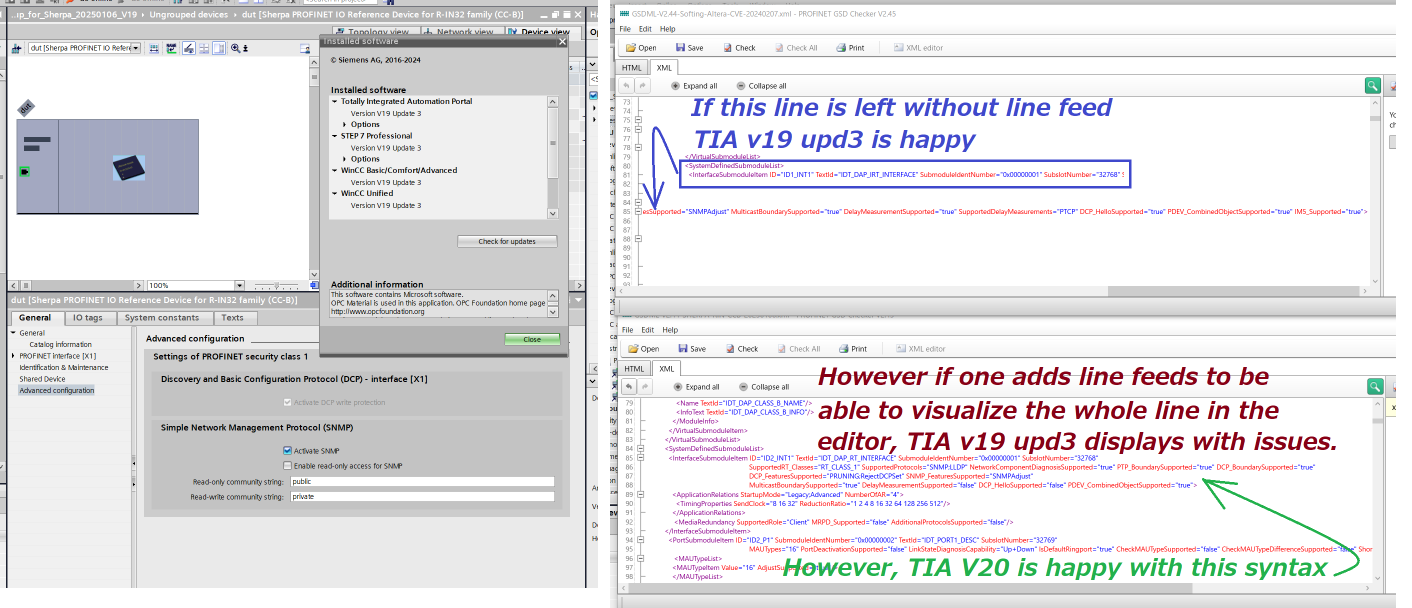Switch to HTML tab in bottom GSD Checker
The image size is (1412, 608).
634,369
